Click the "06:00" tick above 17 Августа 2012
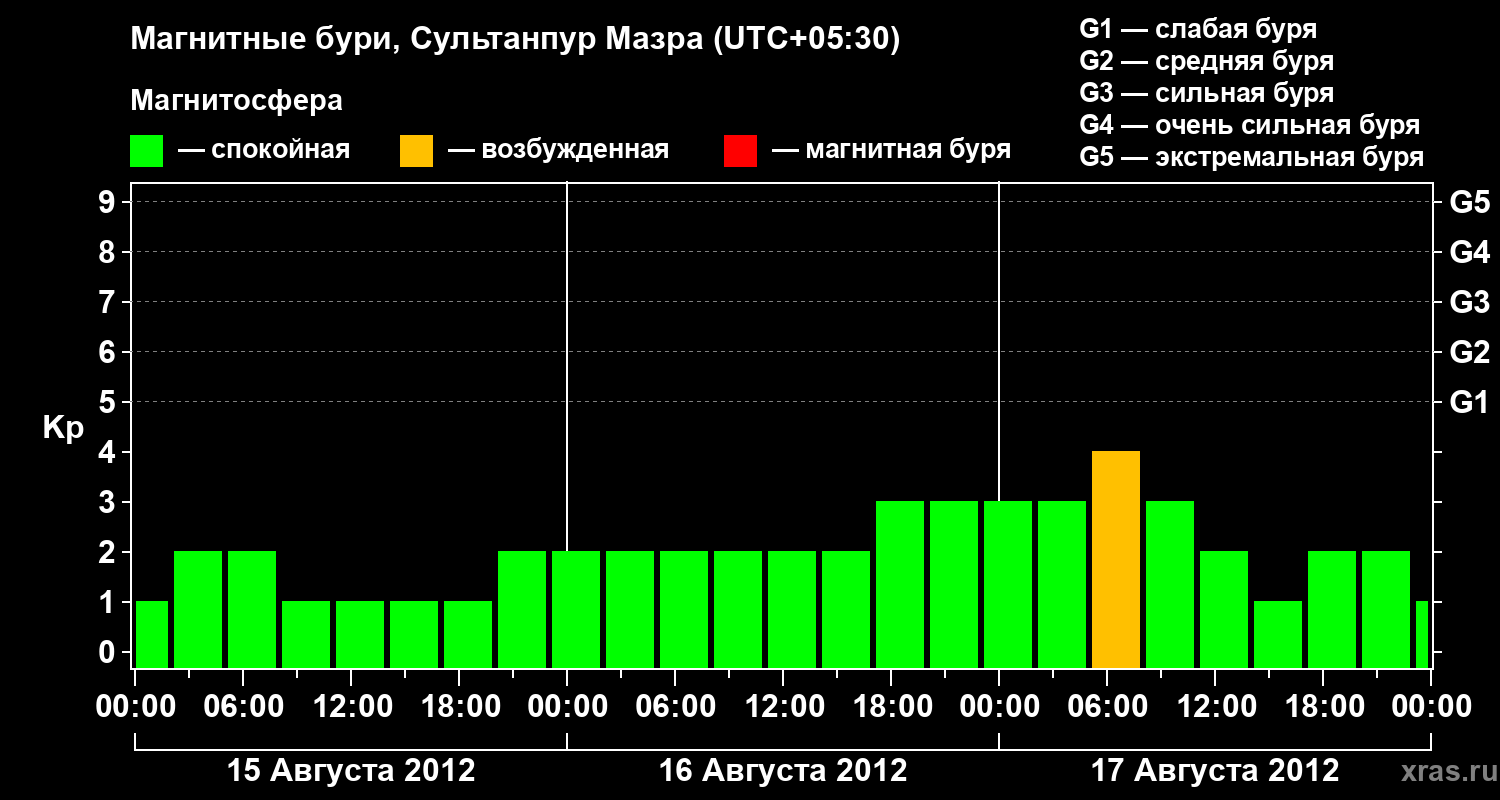The height and width of the screenshot is (800, 1500). tap(1108, 707)
